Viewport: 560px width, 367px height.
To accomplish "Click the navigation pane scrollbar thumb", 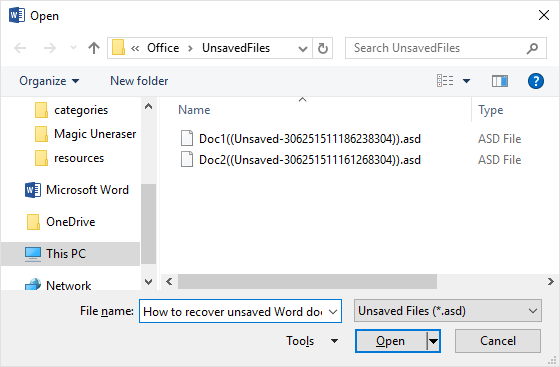I will (149, 224).
